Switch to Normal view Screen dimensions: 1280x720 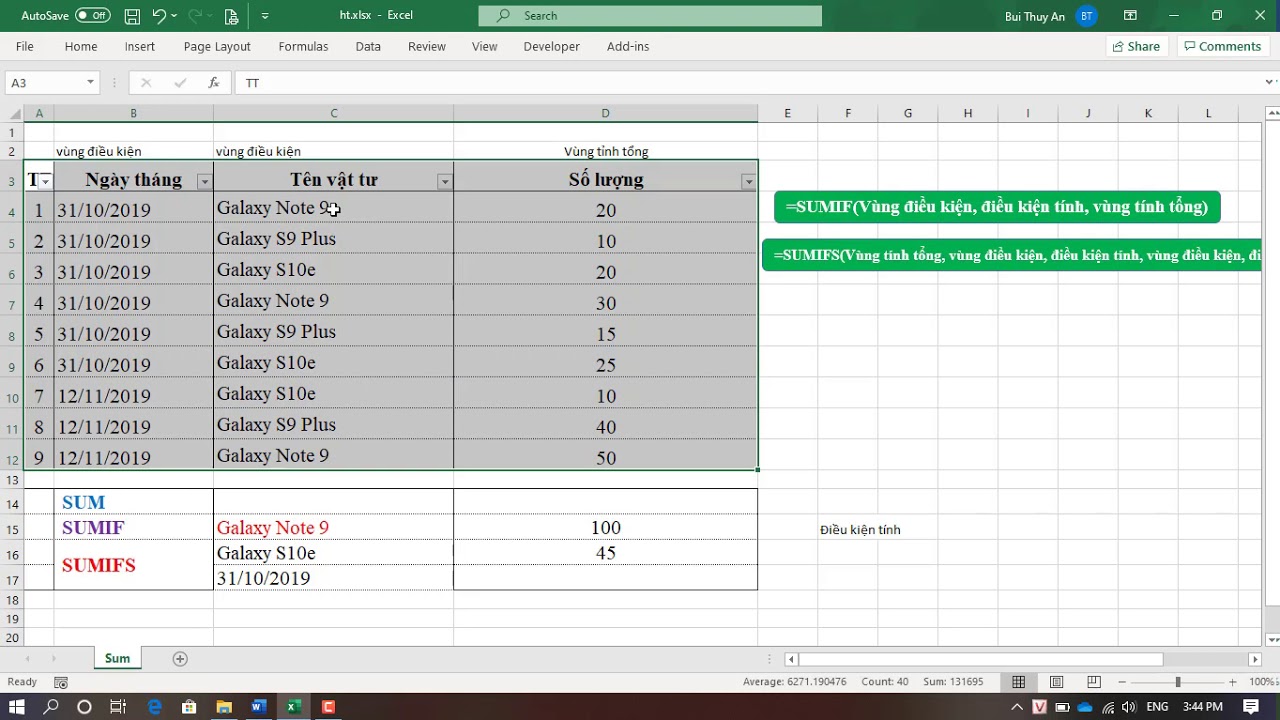point(1018,682)
